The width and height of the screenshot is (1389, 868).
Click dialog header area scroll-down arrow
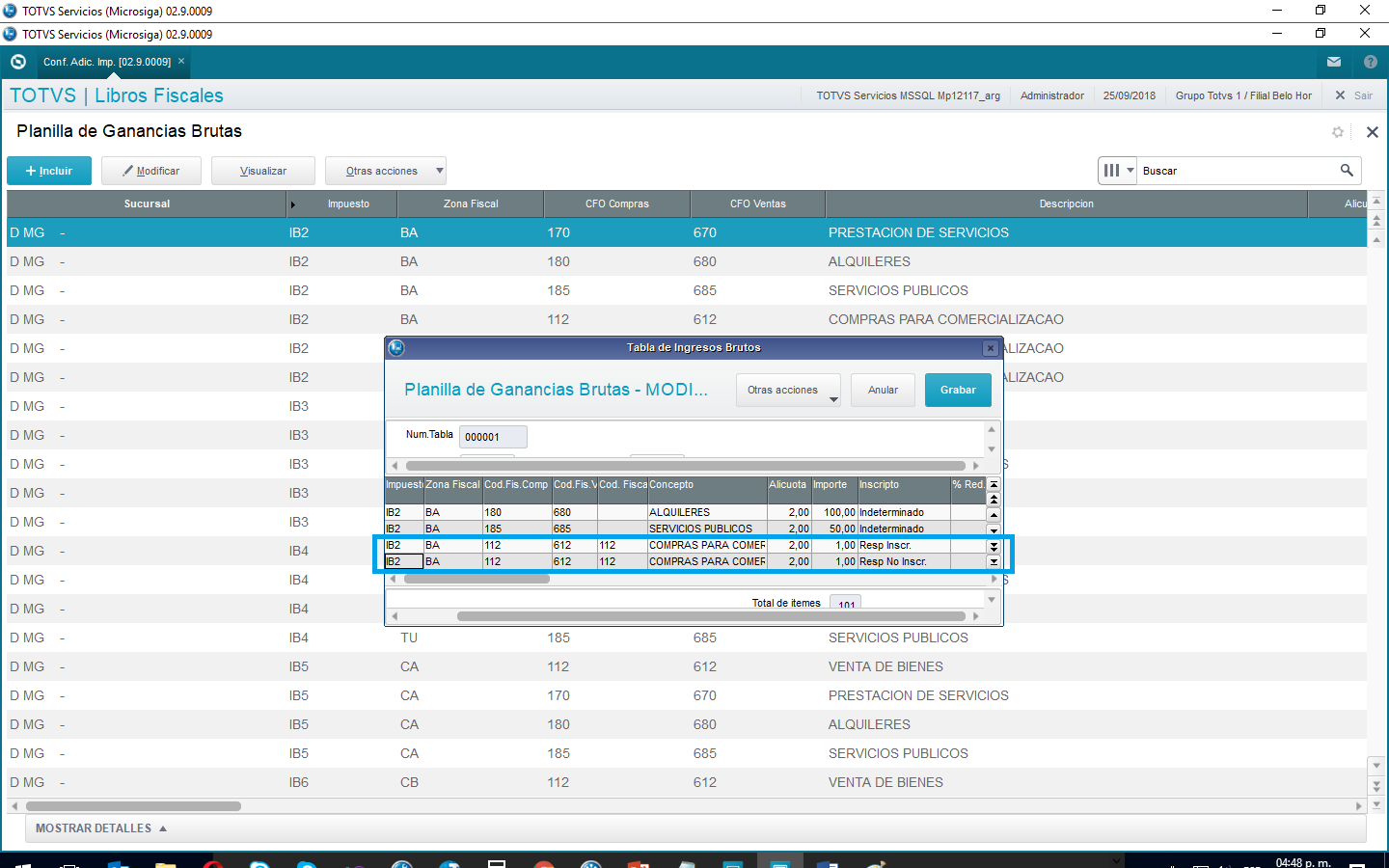[x=992, y=448]
